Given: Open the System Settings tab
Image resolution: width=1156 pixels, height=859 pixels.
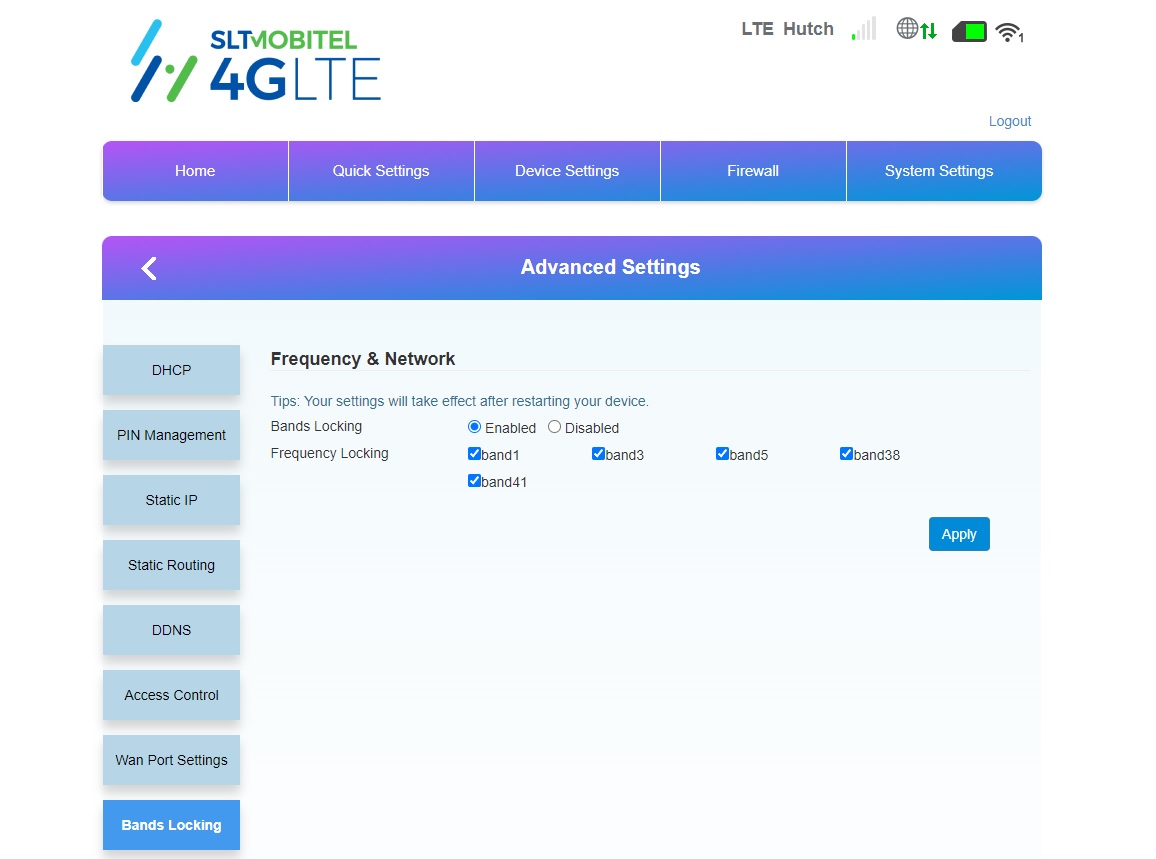Looking at the screenshot, I should point(944,171).
